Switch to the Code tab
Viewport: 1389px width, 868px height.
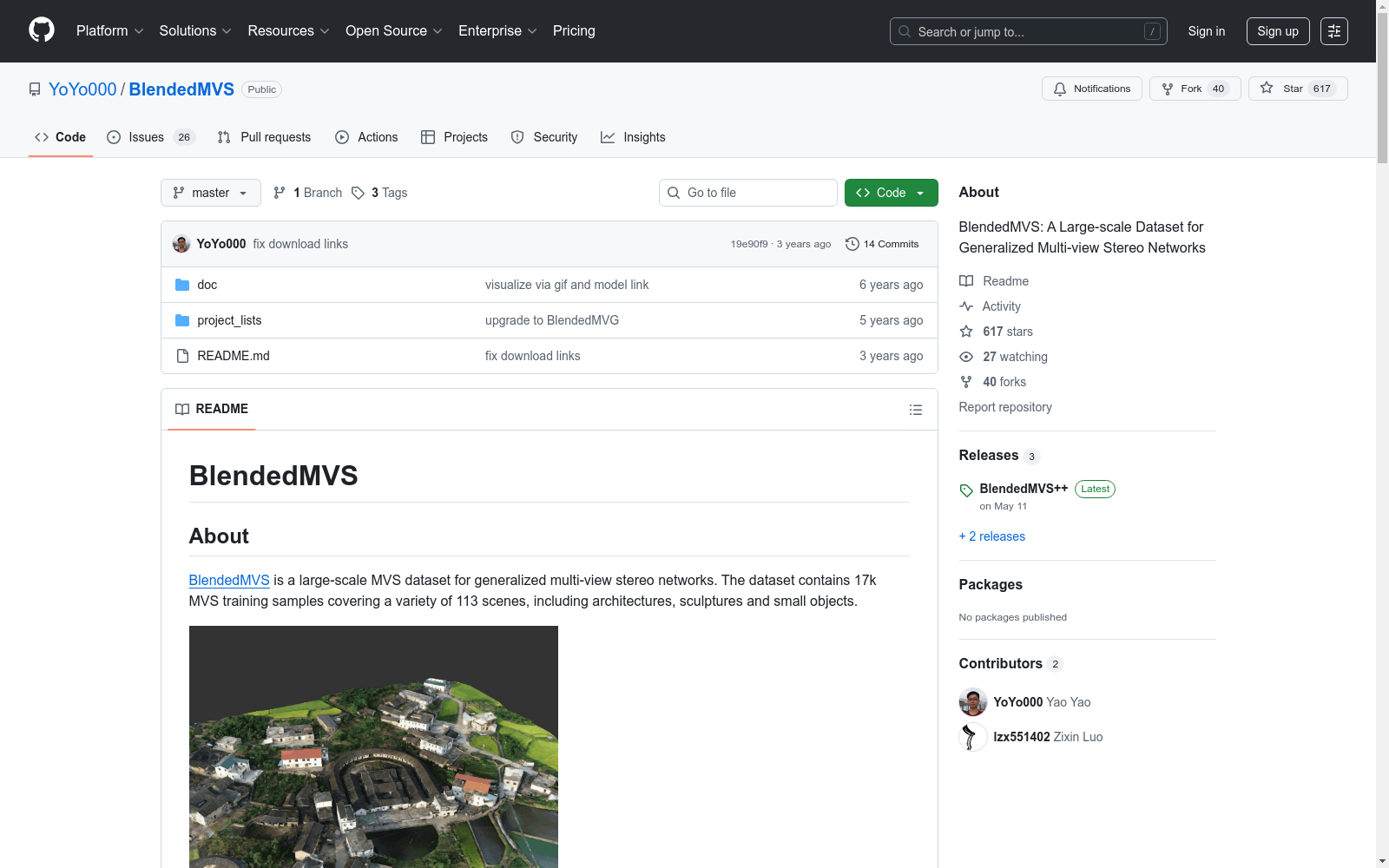[x=61, y=137]
